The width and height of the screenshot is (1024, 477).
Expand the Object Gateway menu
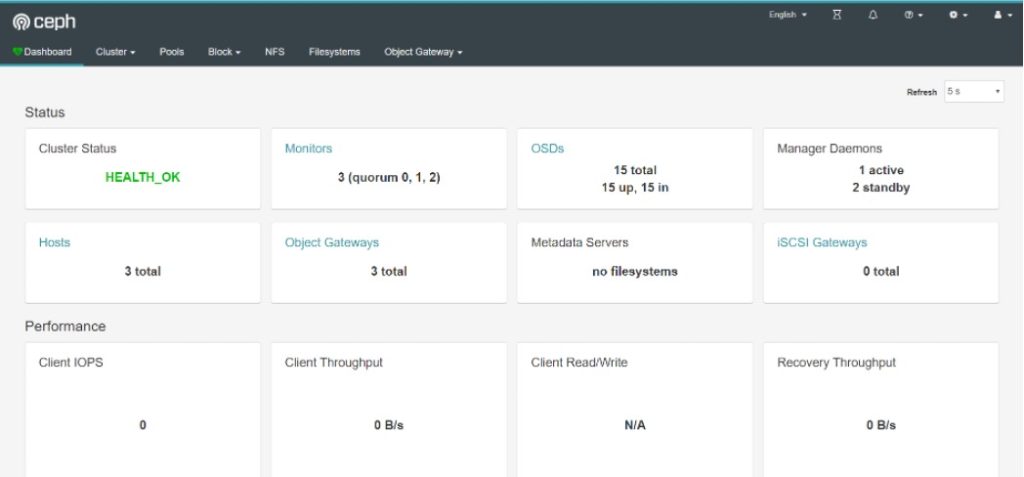[423, 52]
